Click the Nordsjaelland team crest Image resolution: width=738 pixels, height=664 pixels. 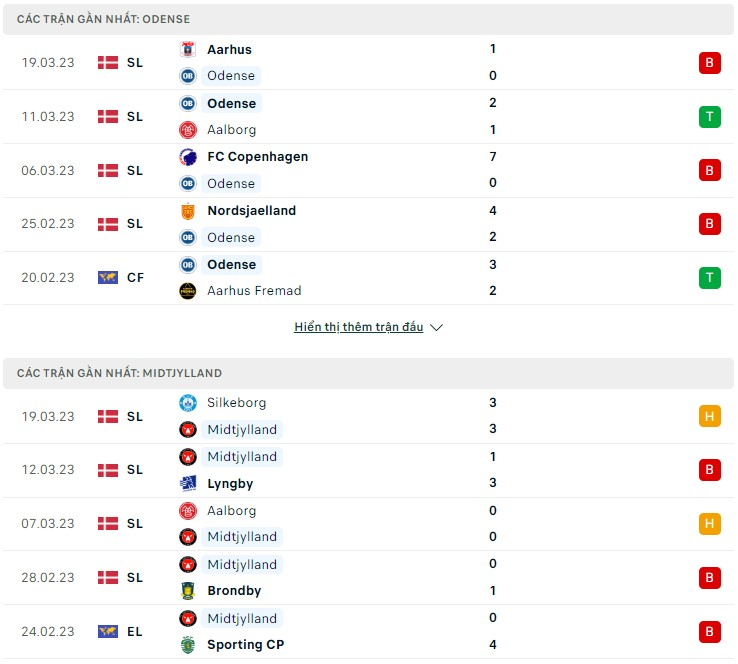coord(188,211)
